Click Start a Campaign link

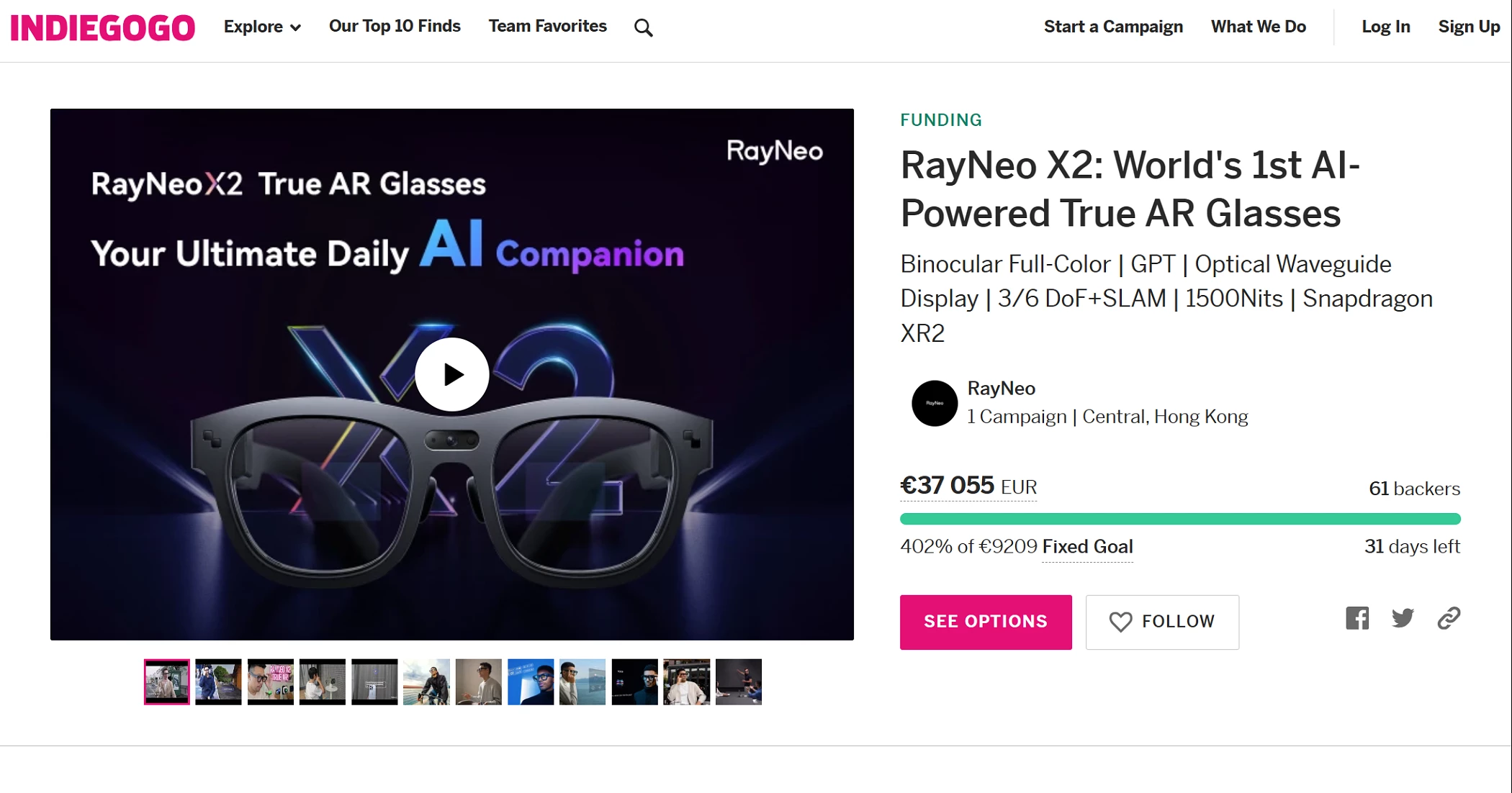click(x=1113, y=27)
